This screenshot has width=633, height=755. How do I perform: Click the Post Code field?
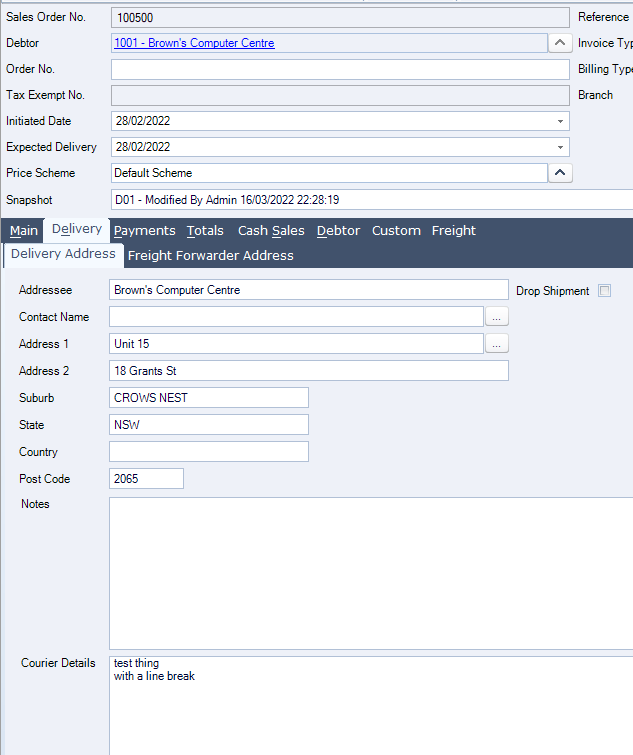pos(146,479)
